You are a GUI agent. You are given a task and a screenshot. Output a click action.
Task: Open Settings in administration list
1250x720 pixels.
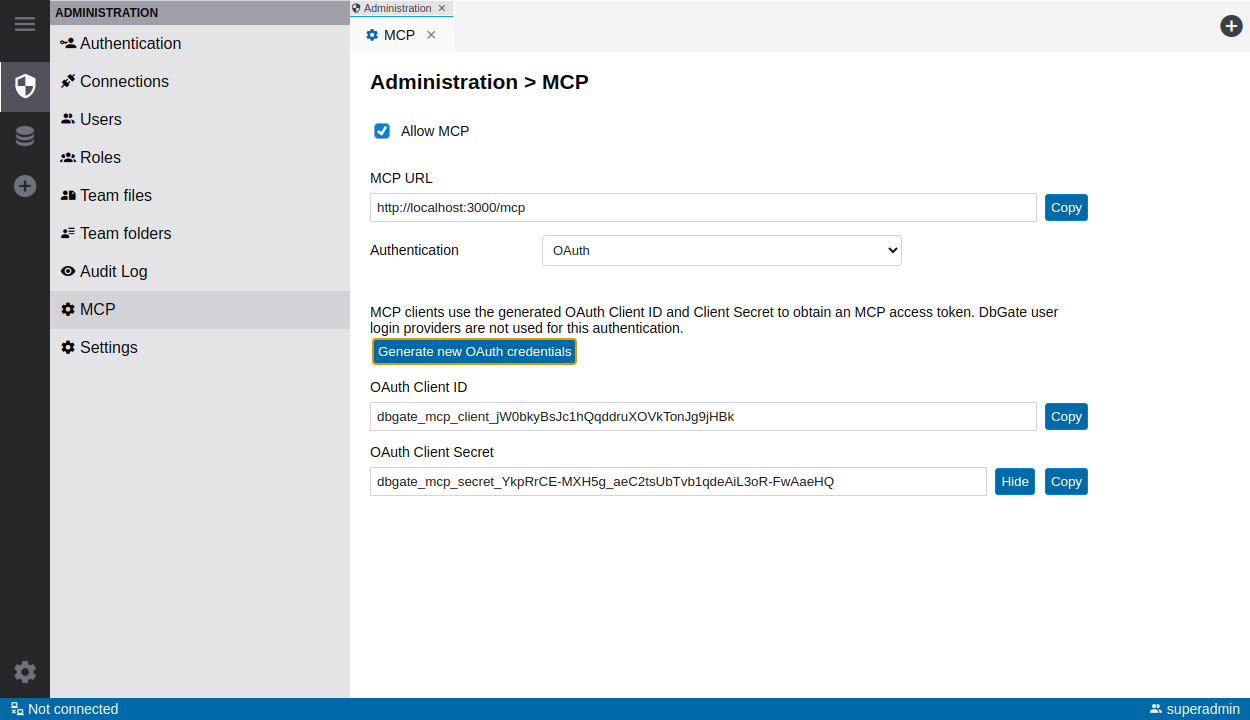pos(200,347)
